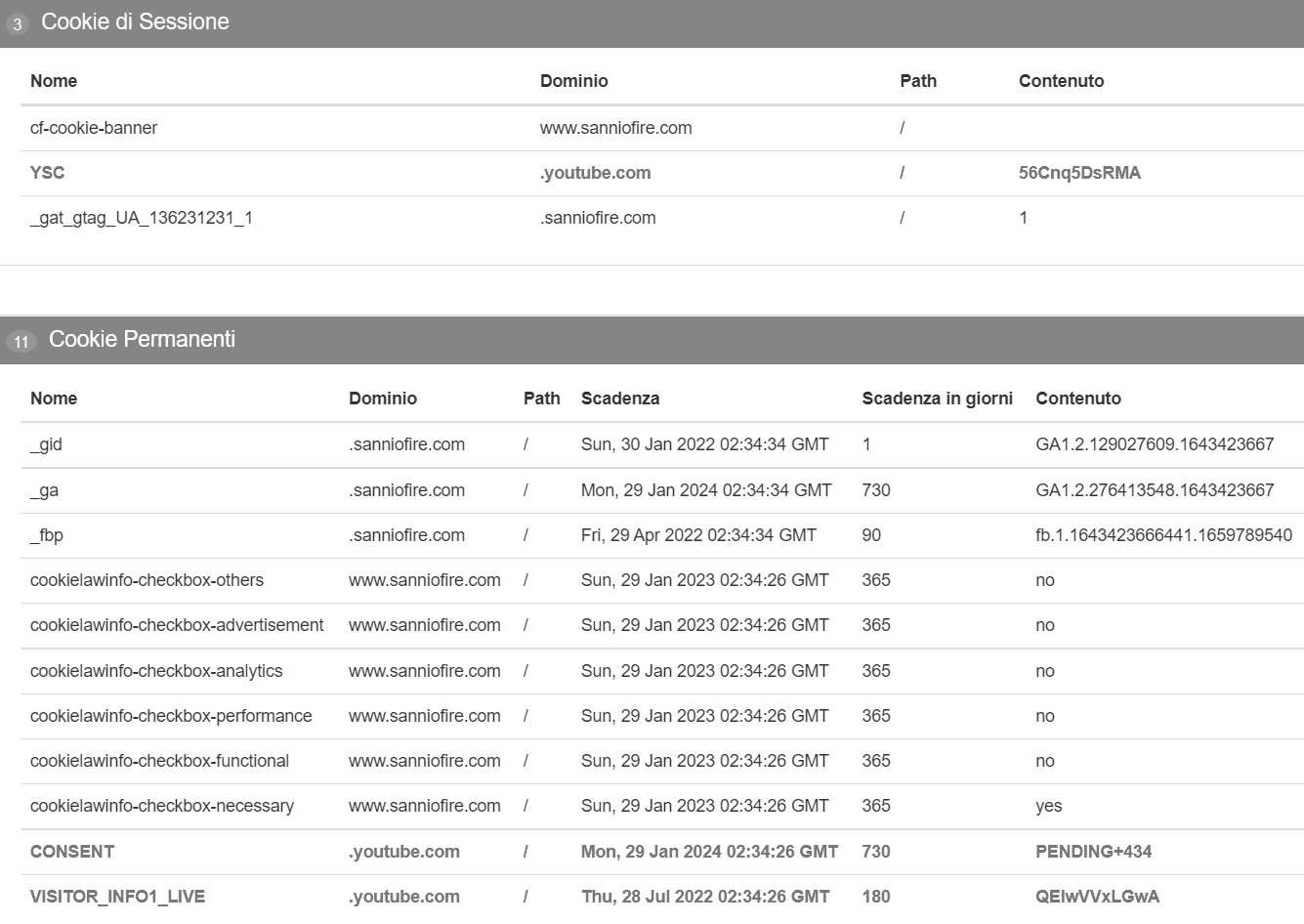Click the YSC content value 56Cnq5DsRMA

pos(1079,173)
